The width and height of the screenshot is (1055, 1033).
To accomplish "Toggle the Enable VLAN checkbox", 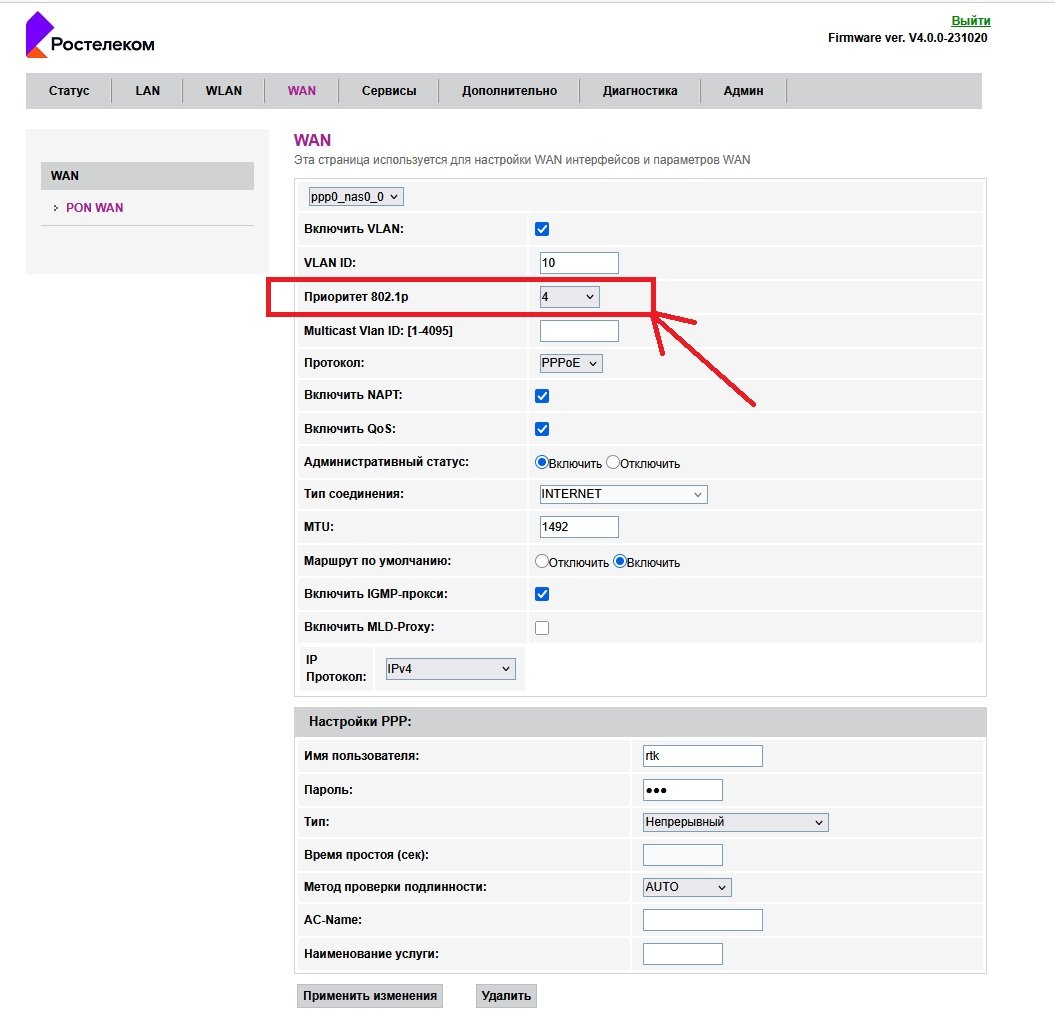I will tap(542, 229).
